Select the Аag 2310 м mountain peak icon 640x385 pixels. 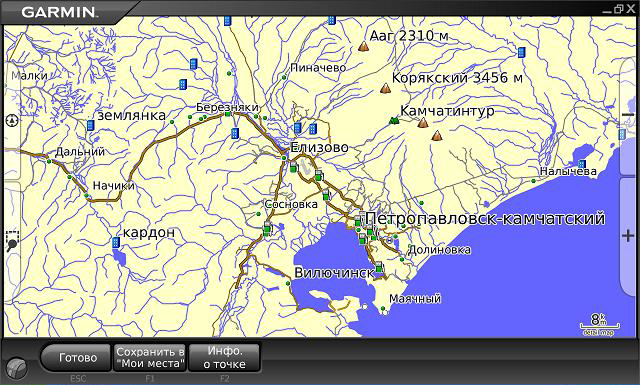pos(363,46)
